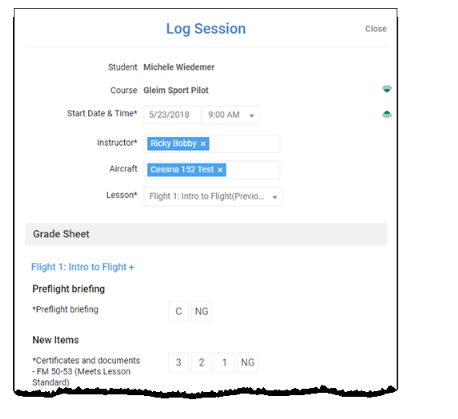Click the Grade Sheet section header
458x419 pixels.
pos(206,234)
